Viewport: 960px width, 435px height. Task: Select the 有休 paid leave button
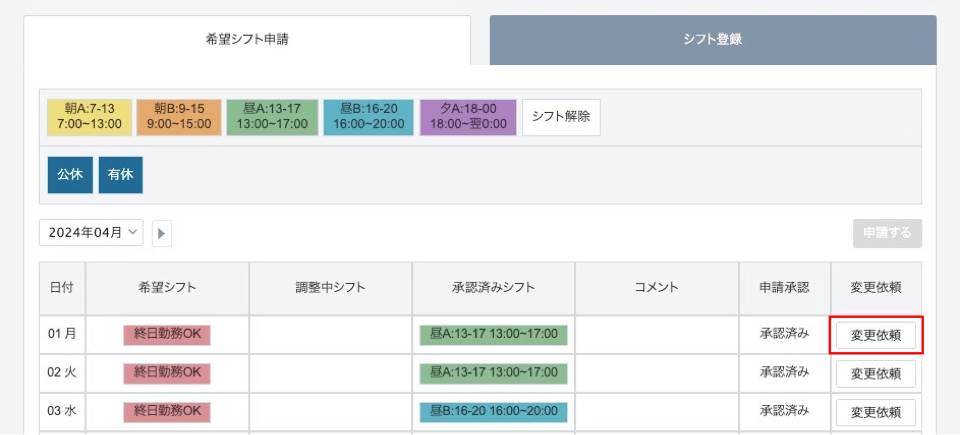click(x=121, y=175)
